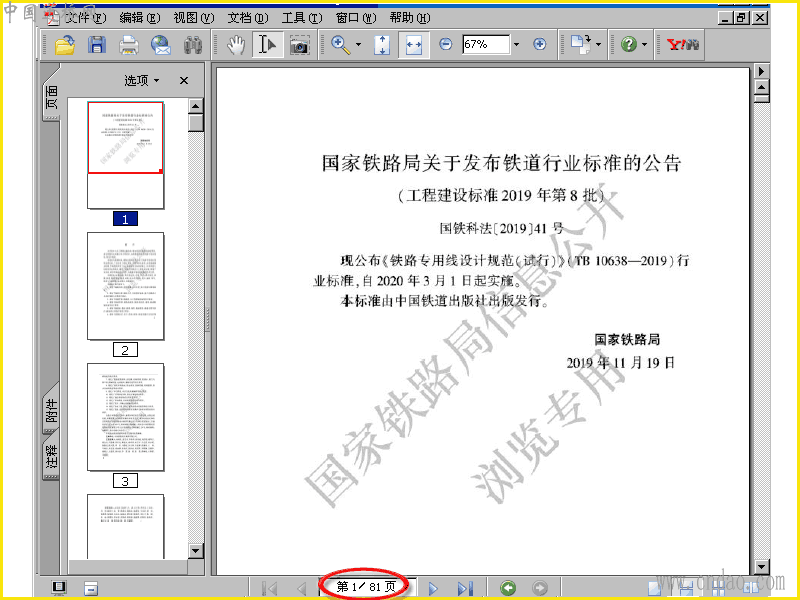The image size is (800, 600).
Task: Switch to the 页面 side tab
Action: click(x=51, y=97)
